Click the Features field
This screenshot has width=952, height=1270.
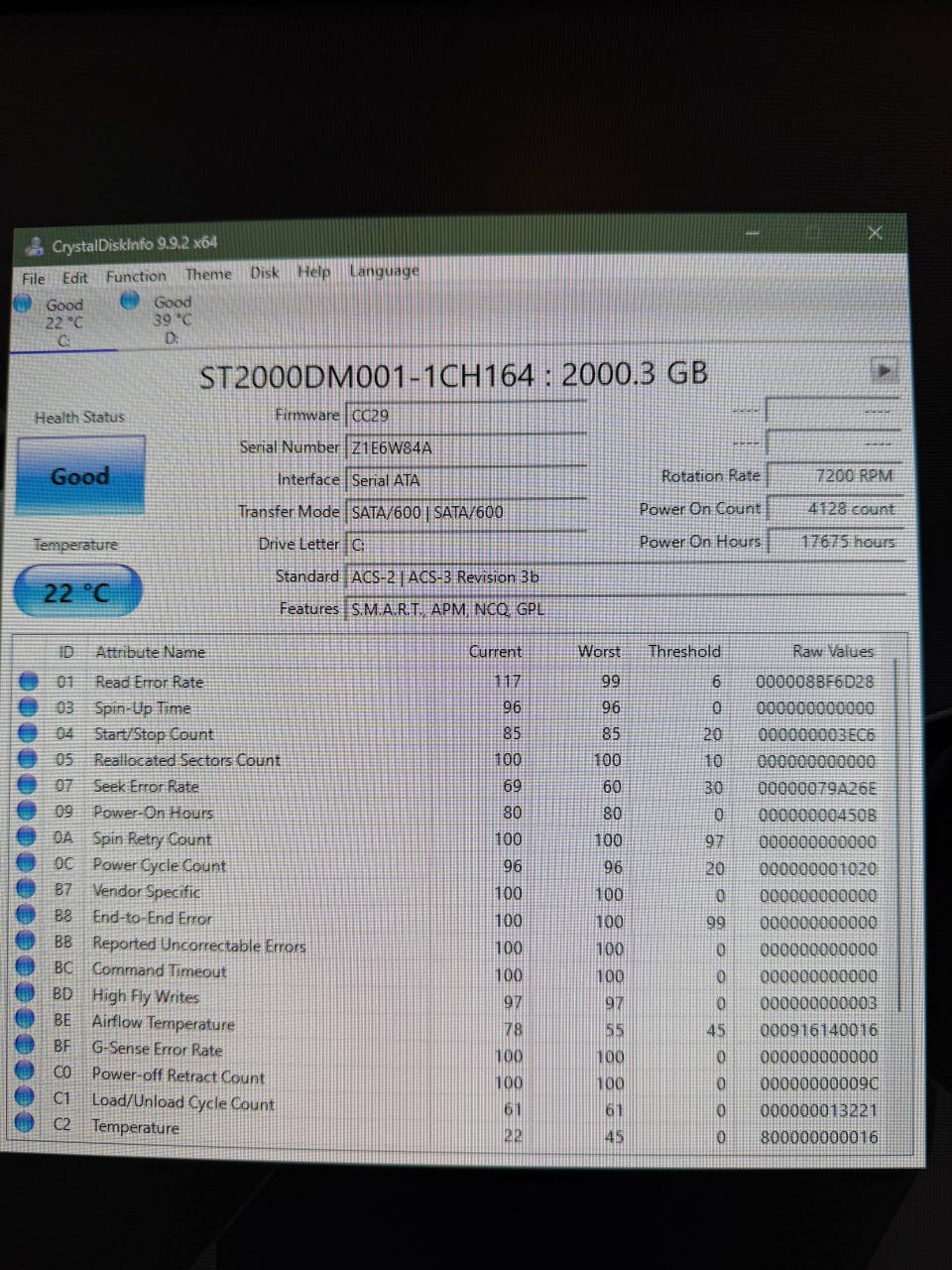[x=625, y=609]
